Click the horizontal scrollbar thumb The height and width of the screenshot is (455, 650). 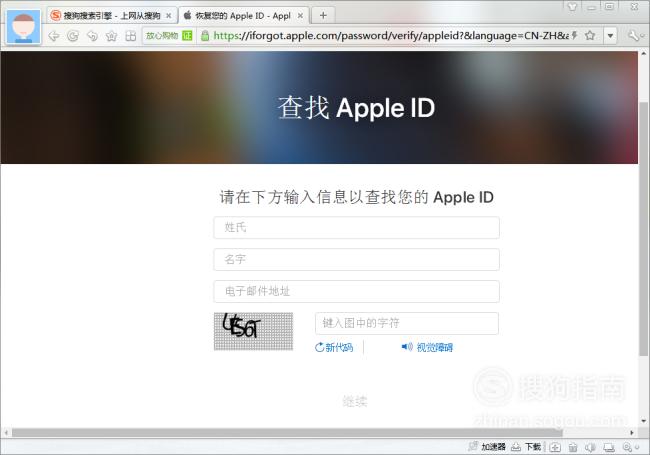point(287,433)
